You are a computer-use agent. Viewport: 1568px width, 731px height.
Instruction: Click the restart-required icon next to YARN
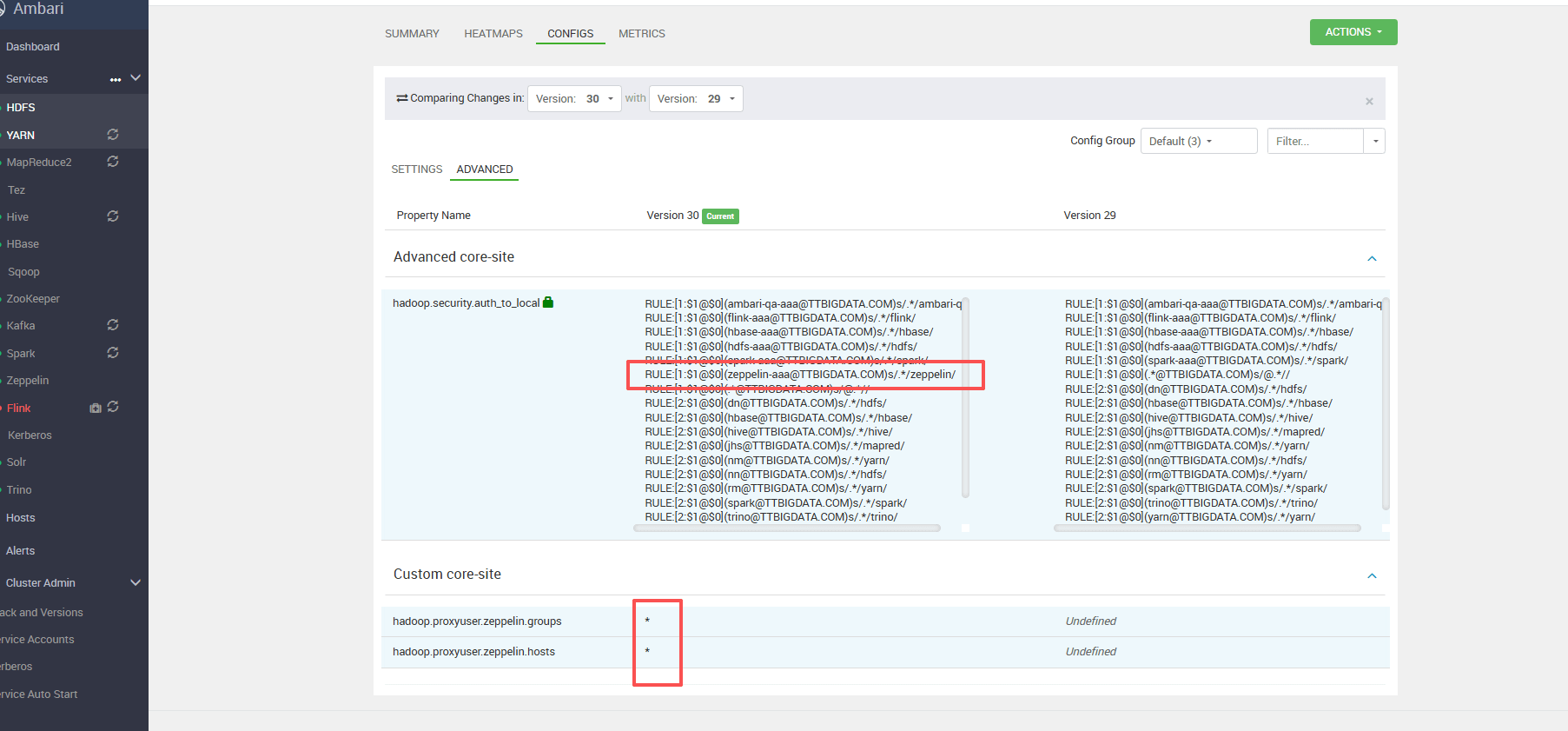(113, 135)
